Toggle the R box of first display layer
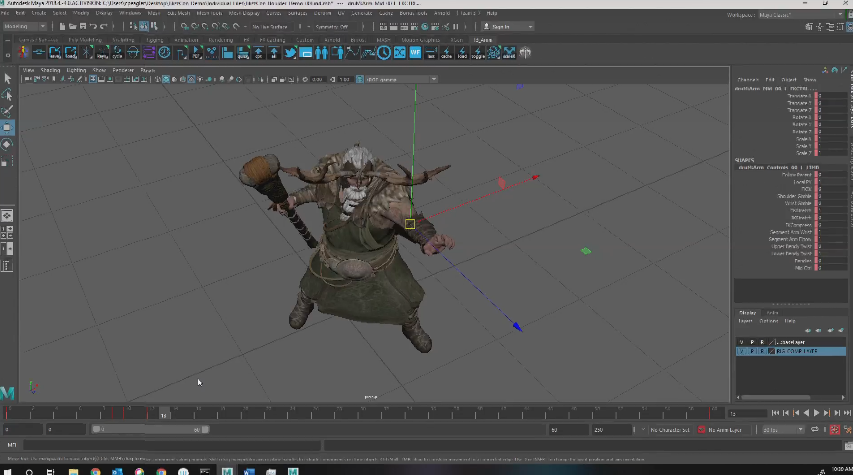 [x=762, y=342]
